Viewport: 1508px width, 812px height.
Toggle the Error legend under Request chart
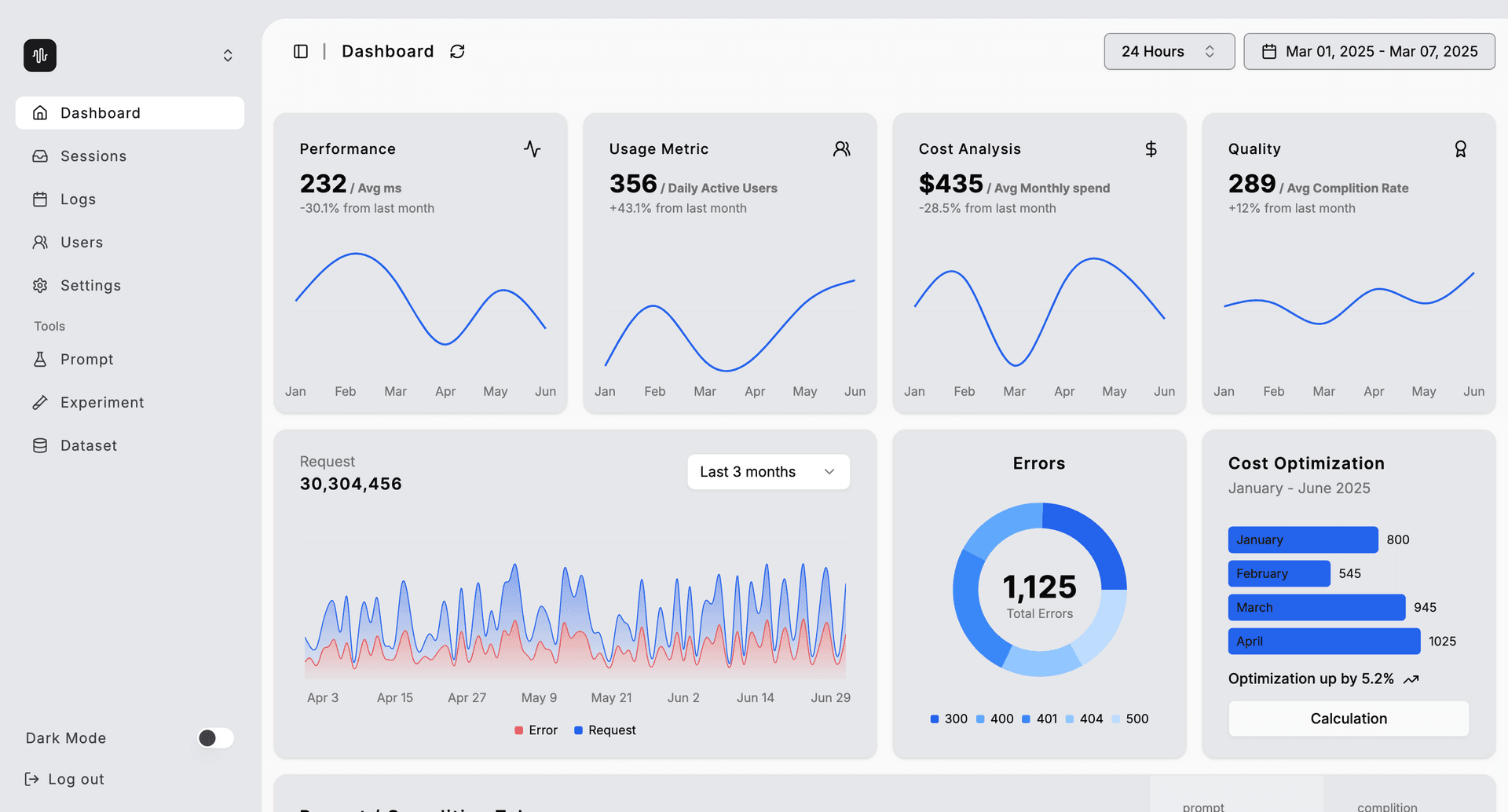(x=536, y=730)
